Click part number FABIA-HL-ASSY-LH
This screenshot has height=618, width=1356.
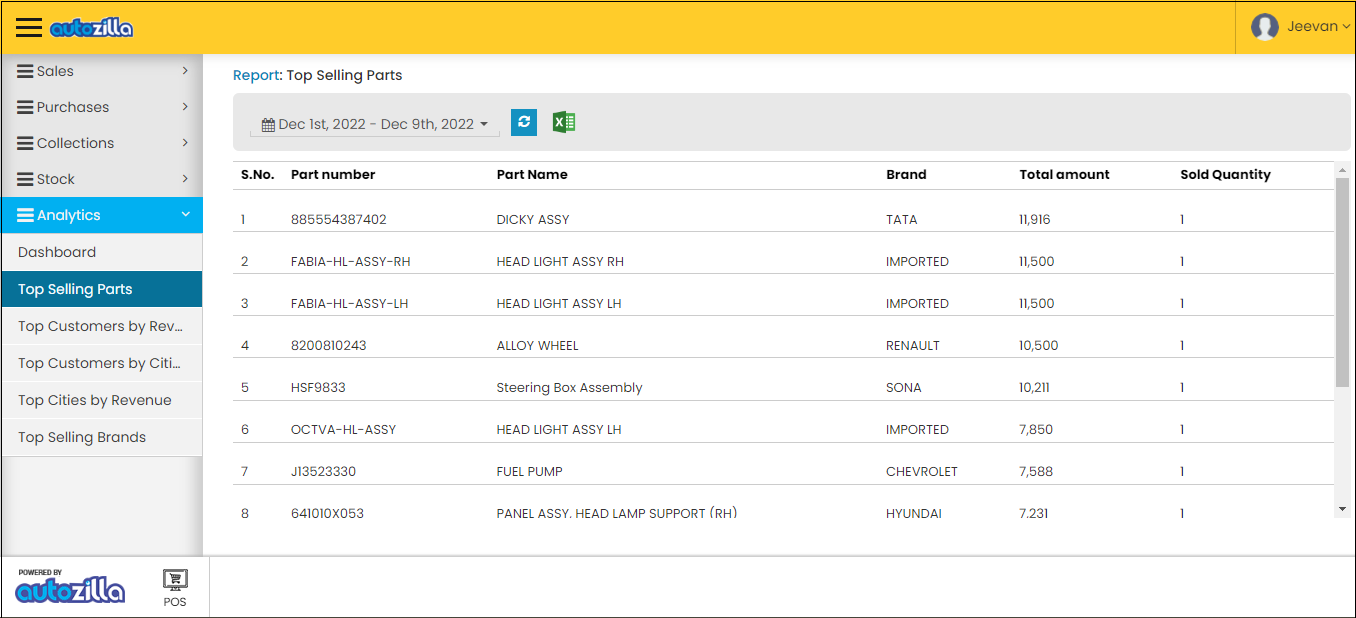click(x=350, y=303)
